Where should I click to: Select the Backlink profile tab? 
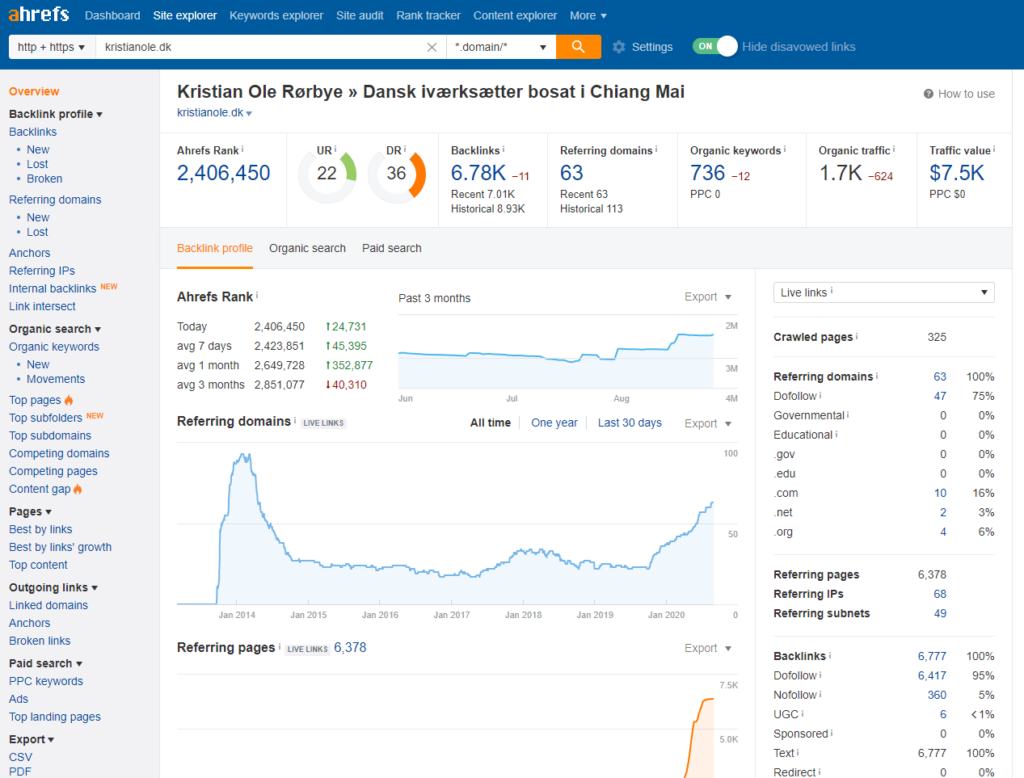tap(215, 248)
